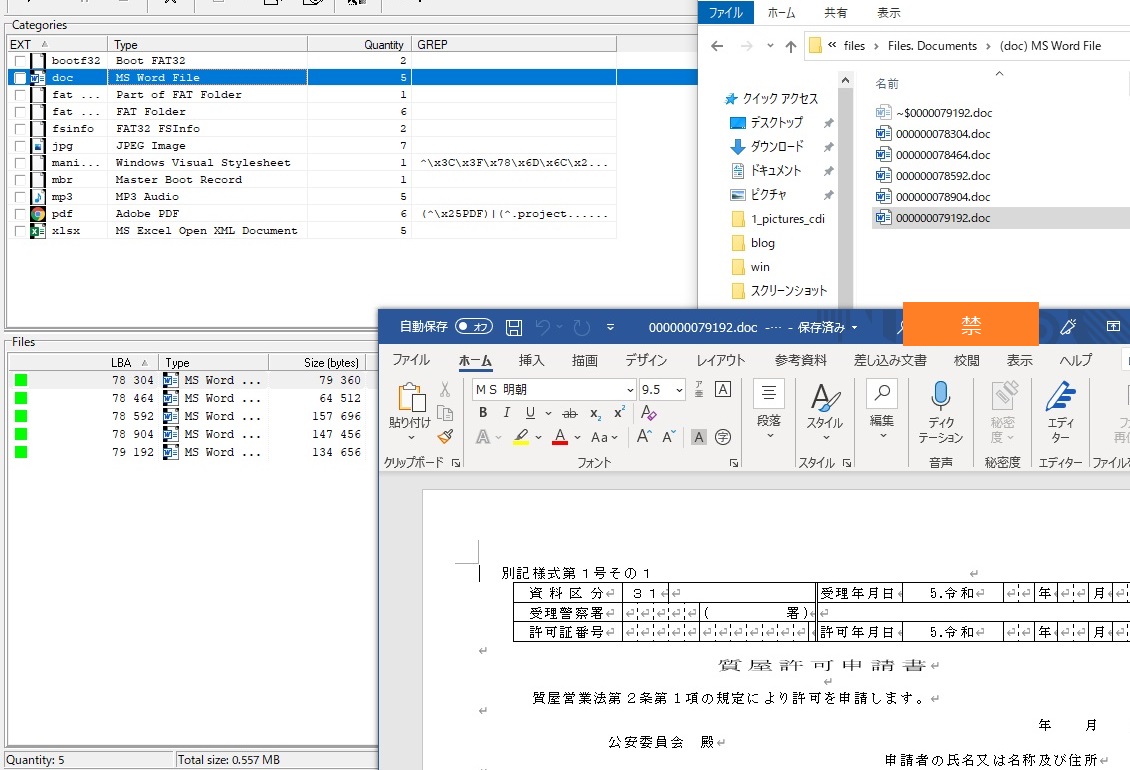
Task: Click the Format Painter brush icon
Action: [x=445, y=436]
